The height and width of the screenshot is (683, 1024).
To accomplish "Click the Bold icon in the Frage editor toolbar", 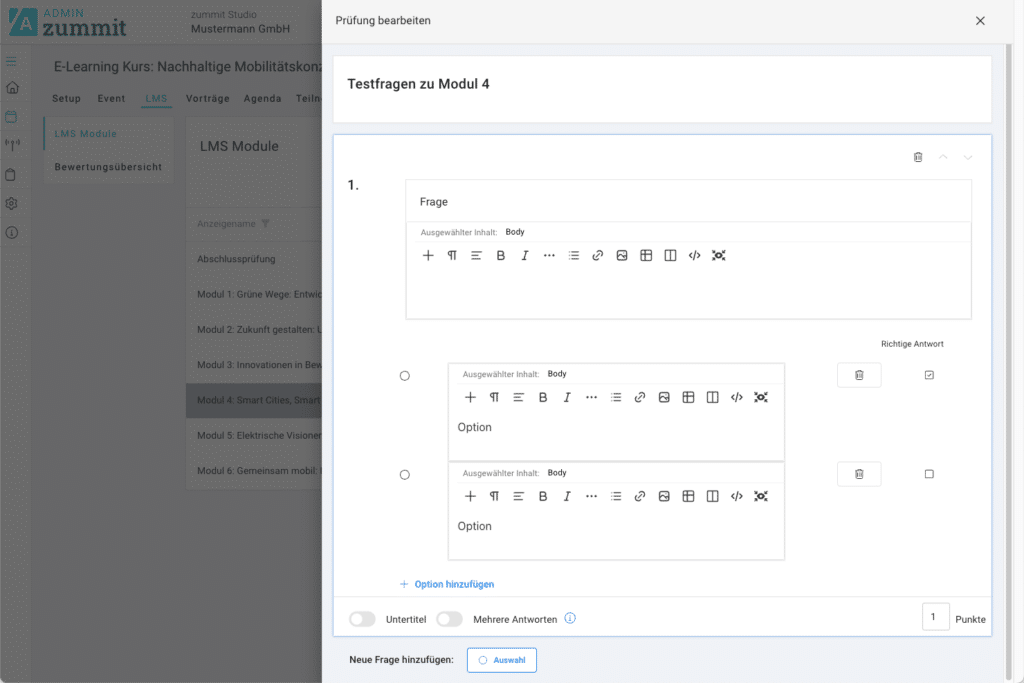I will 501,256.
